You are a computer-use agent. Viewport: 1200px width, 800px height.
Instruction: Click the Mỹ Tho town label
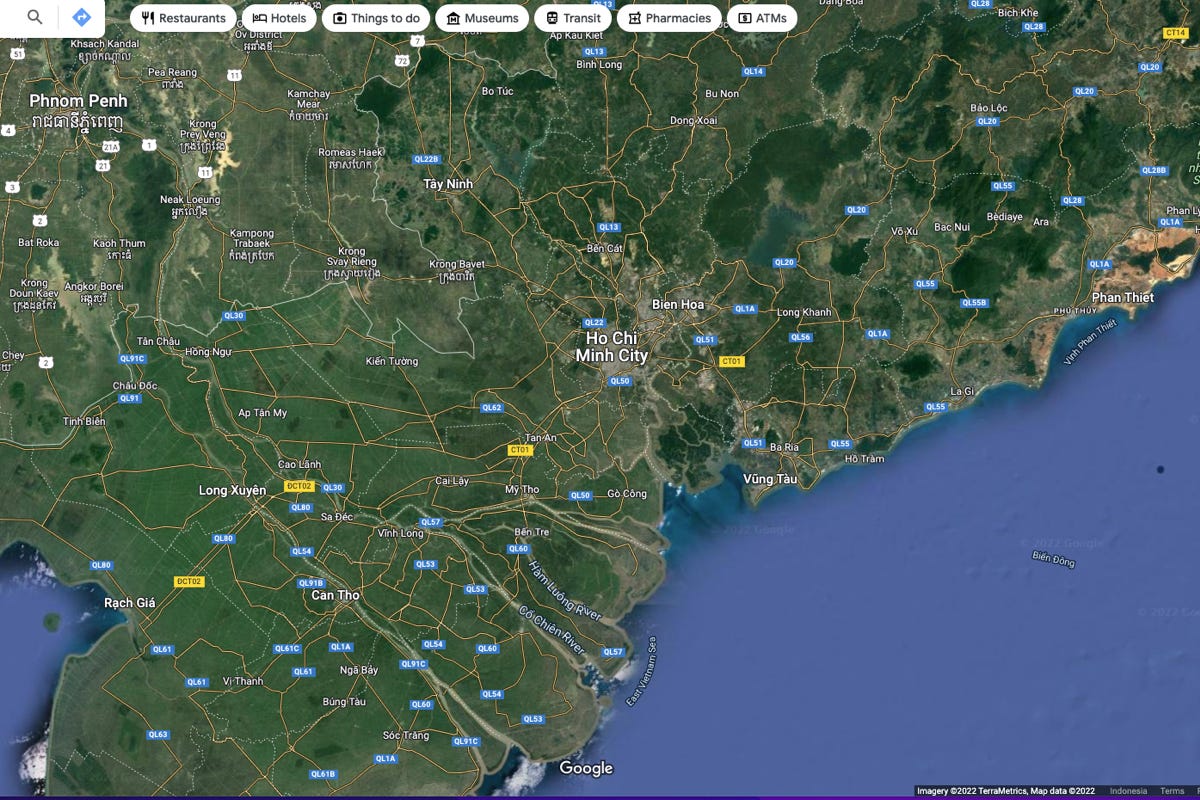[522, 489]
